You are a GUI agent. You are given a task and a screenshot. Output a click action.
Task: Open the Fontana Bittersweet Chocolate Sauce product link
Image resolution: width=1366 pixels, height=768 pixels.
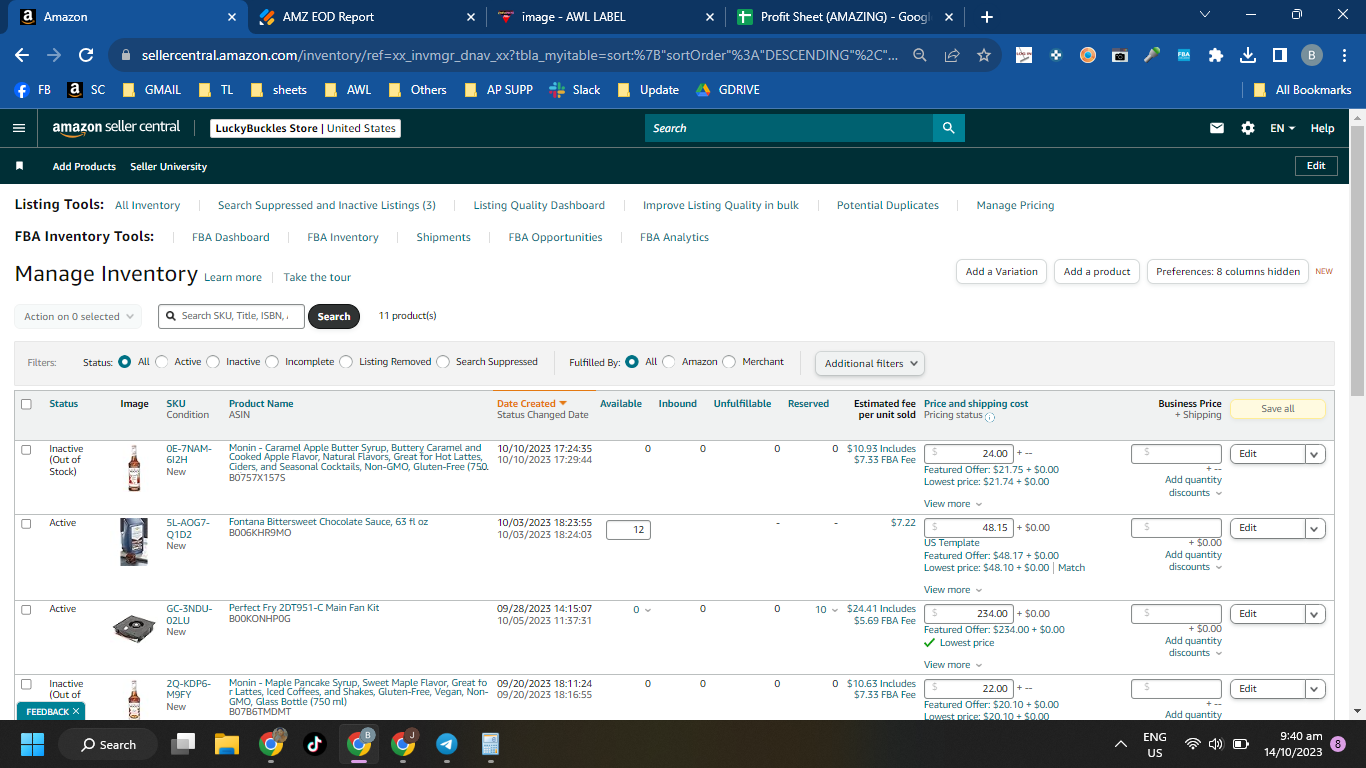coord(328,522)
